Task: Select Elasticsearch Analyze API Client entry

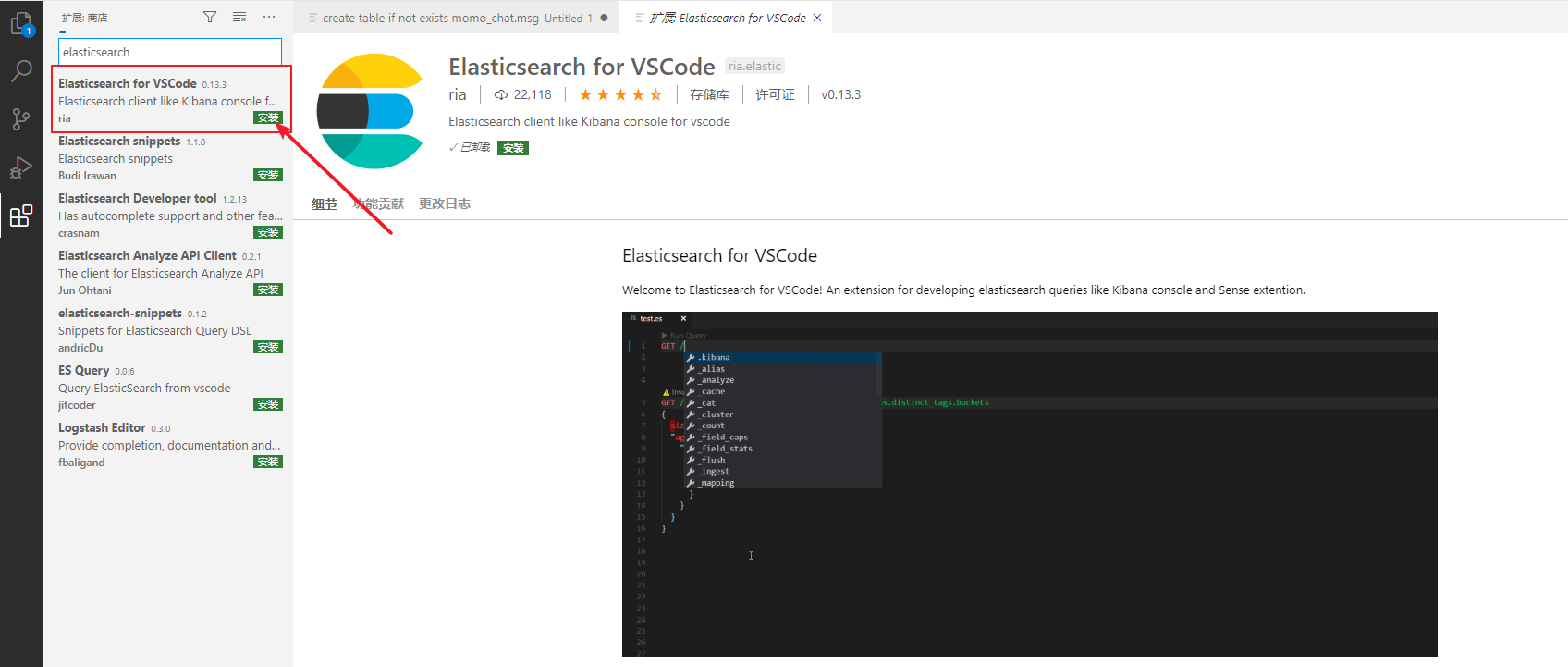Action: pyautogui.click(x=168, y=273)
